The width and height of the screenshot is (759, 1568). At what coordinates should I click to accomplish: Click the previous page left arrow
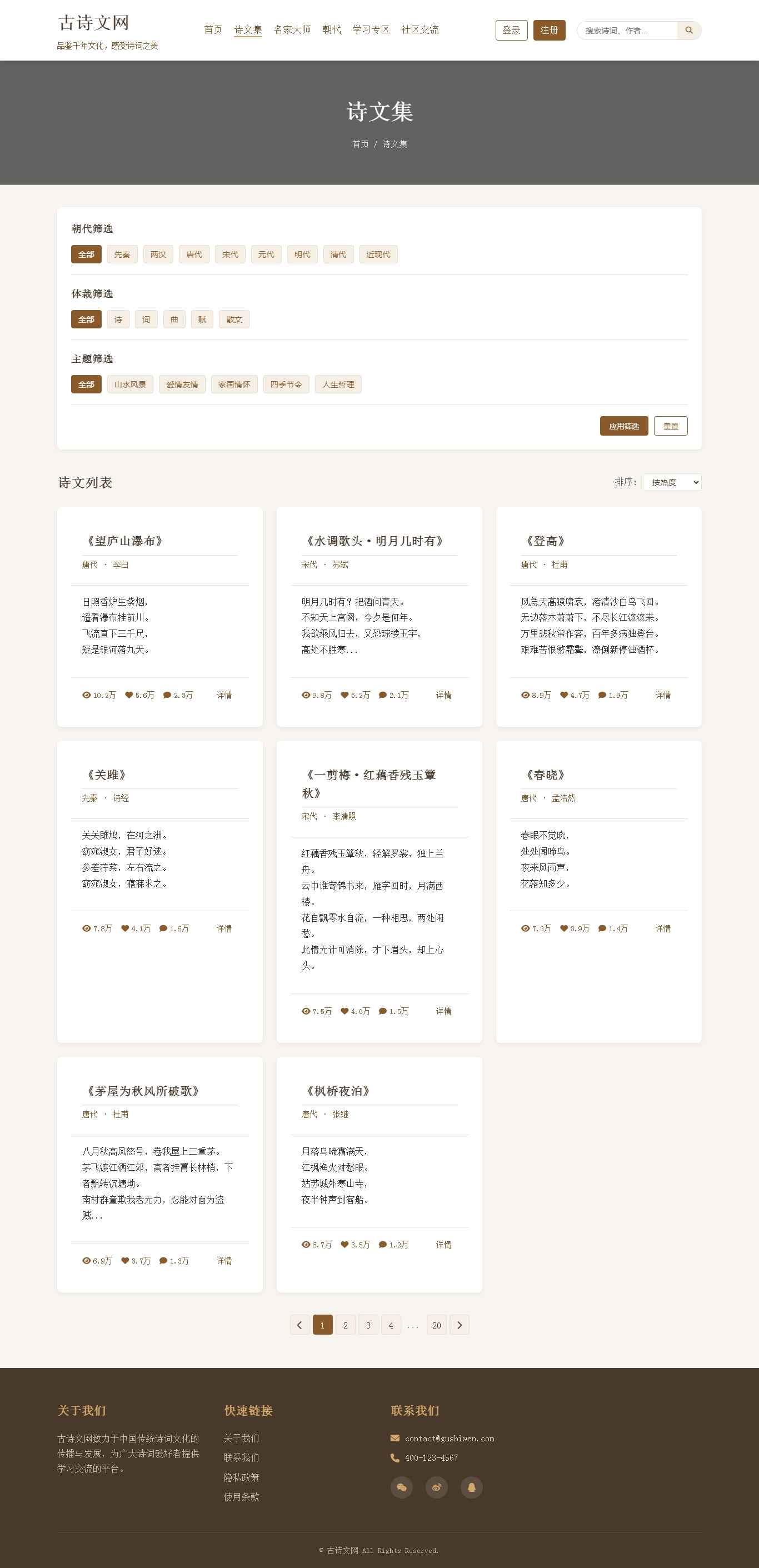[299, 1325]
